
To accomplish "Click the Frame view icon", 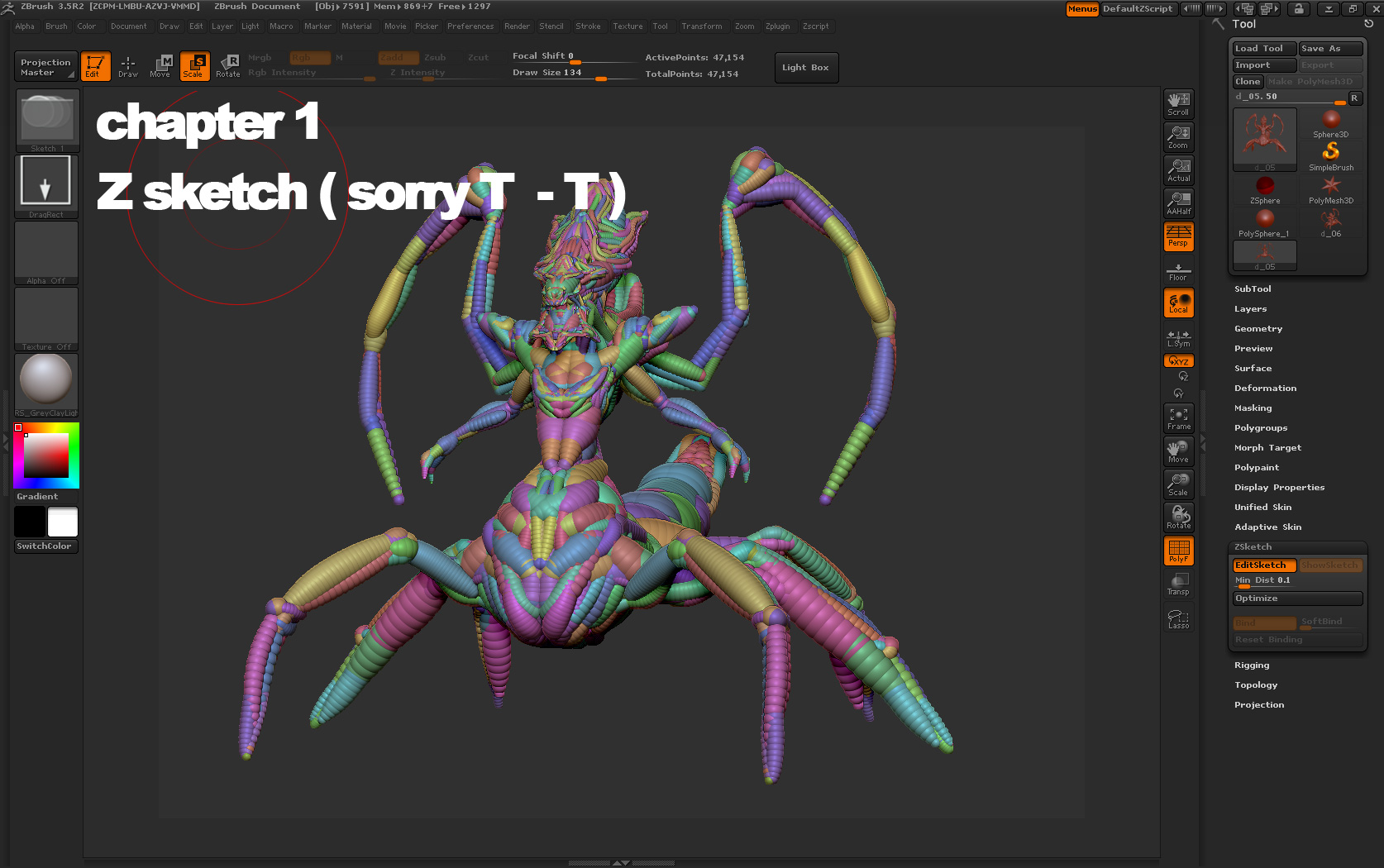I will pos(1179,418).
